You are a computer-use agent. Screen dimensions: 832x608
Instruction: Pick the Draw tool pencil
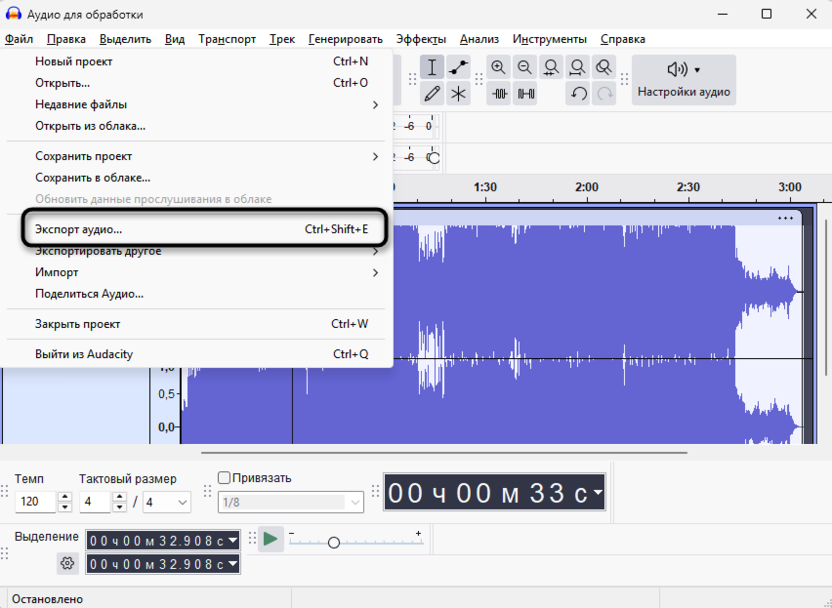click(433, 93)
